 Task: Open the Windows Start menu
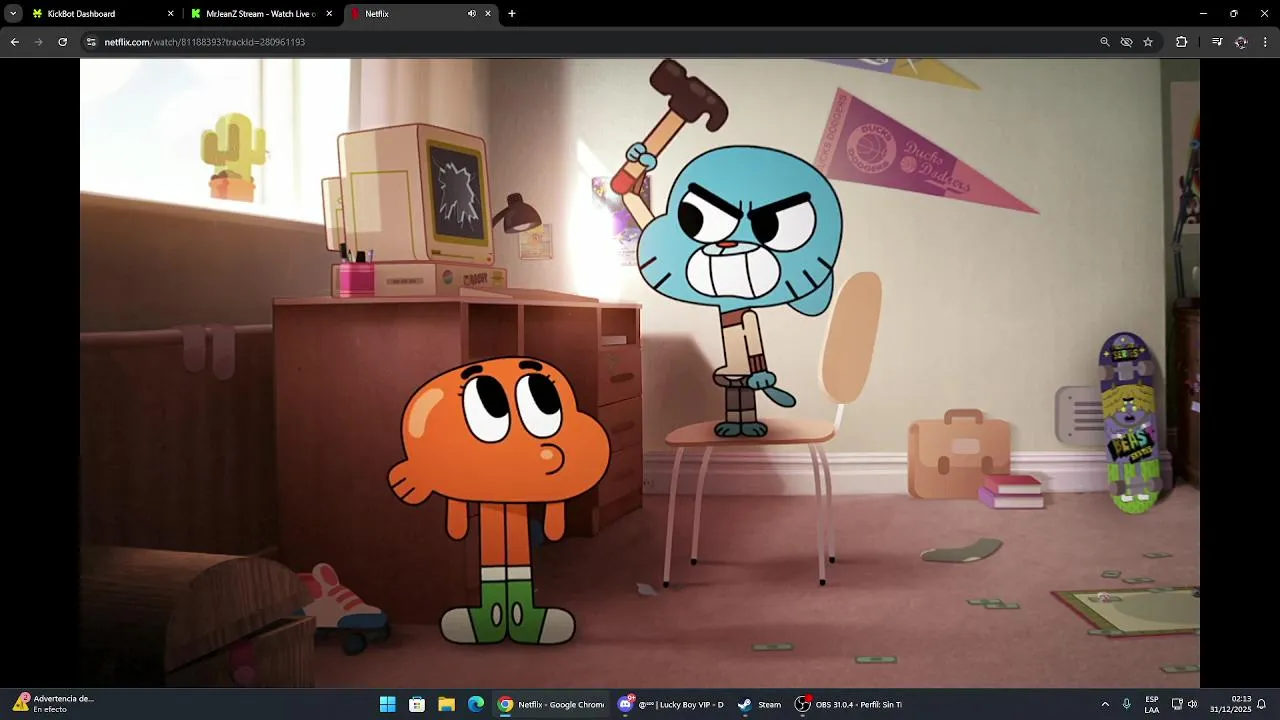coord(388,704)
